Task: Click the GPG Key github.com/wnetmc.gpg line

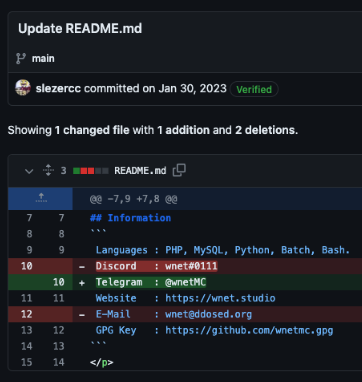Action: (x=214, y=330)
